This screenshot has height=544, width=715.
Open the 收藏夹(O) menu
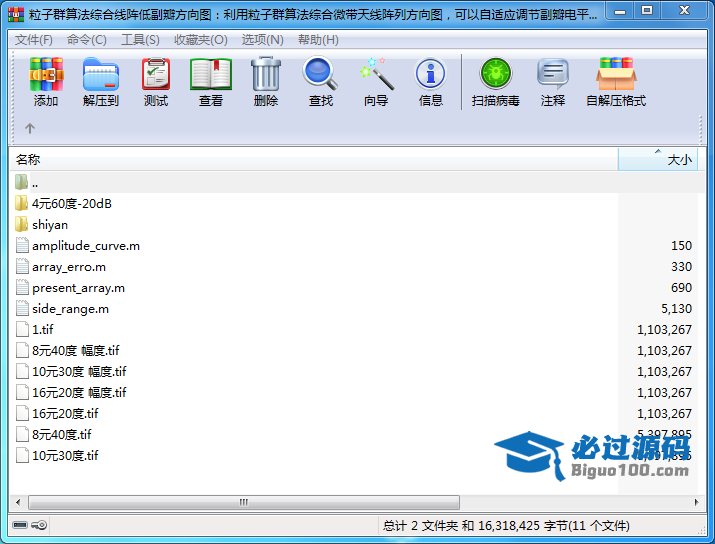point(201,40)
